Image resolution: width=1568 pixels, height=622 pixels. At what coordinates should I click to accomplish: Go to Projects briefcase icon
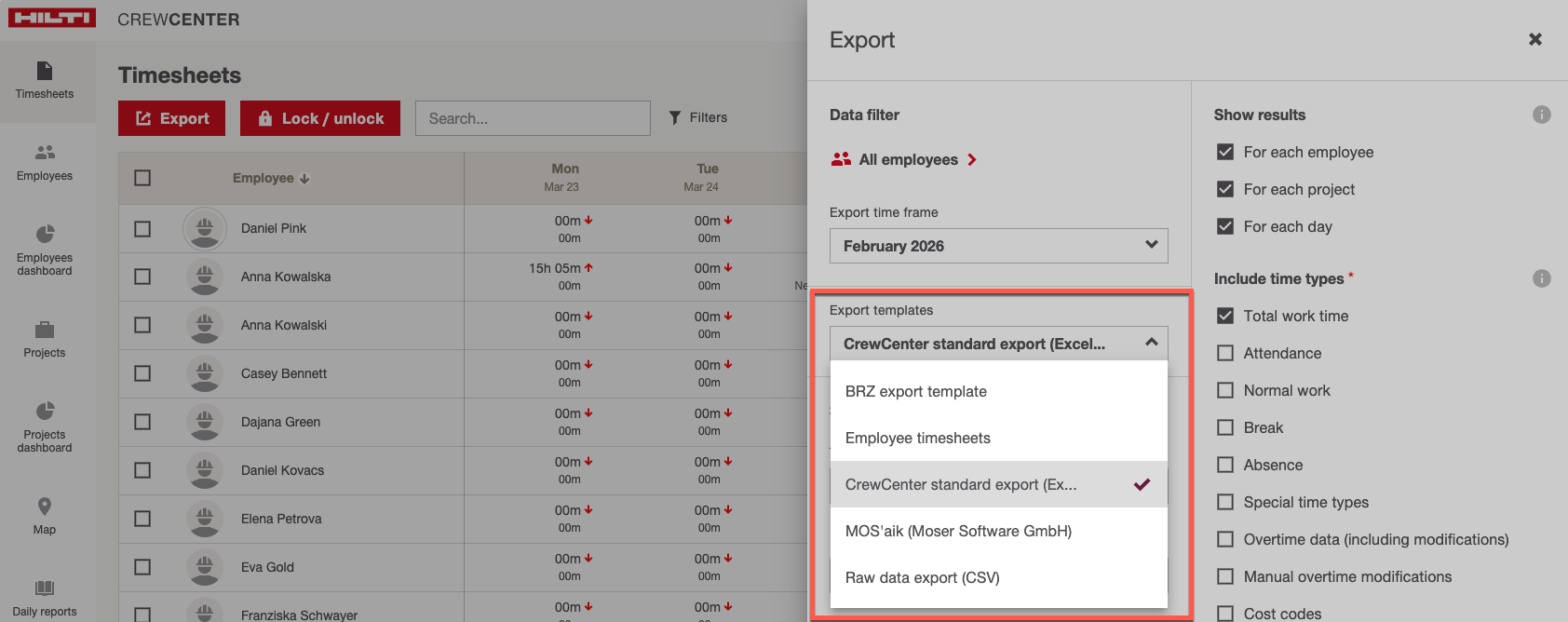pyautogui.click(x=45, y=330)
